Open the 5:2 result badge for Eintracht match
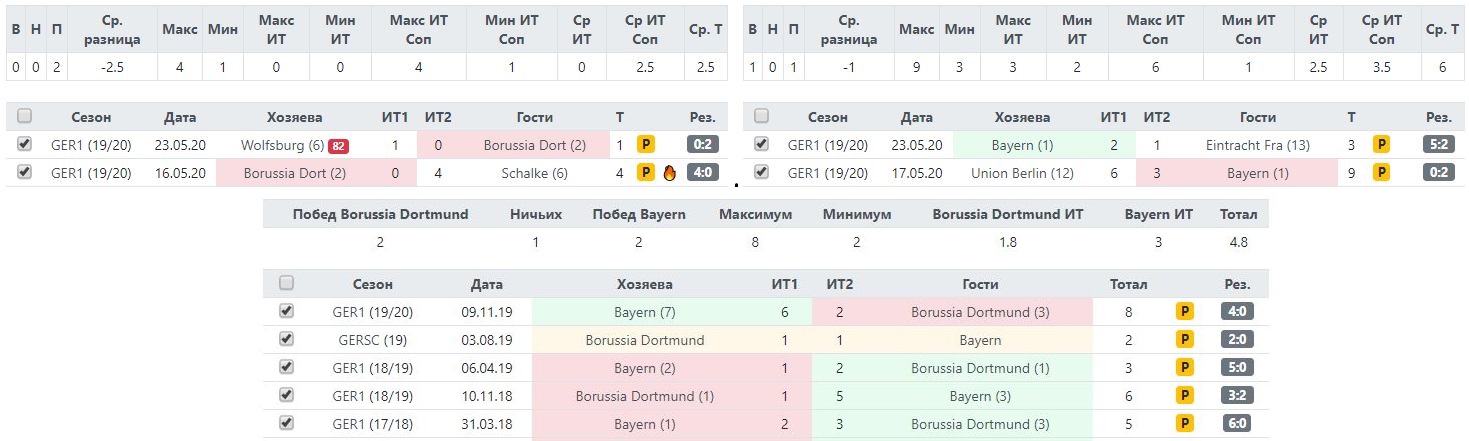 pyautogui.click(x=1438, y=144)
